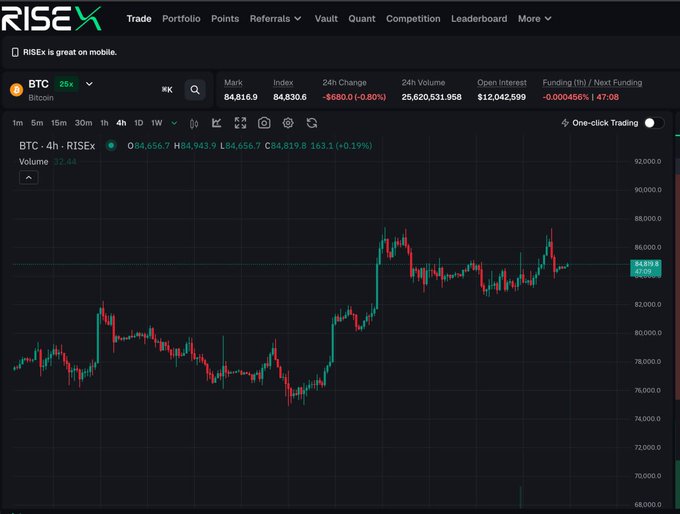Take a chart snapshot with camera icon

point(264,123)
